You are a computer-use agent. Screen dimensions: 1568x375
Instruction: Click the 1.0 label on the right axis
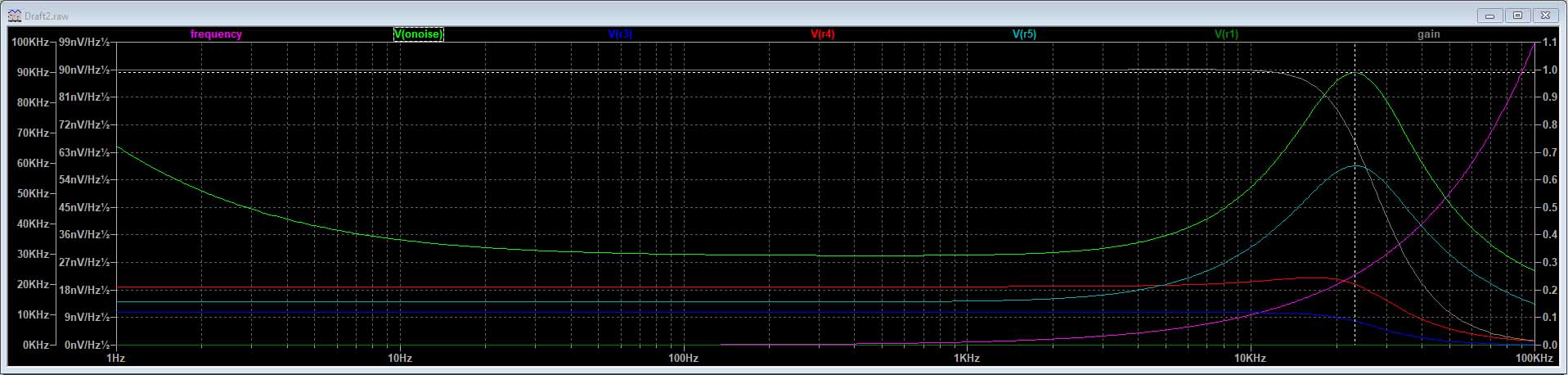click(x=1549, y=70)
